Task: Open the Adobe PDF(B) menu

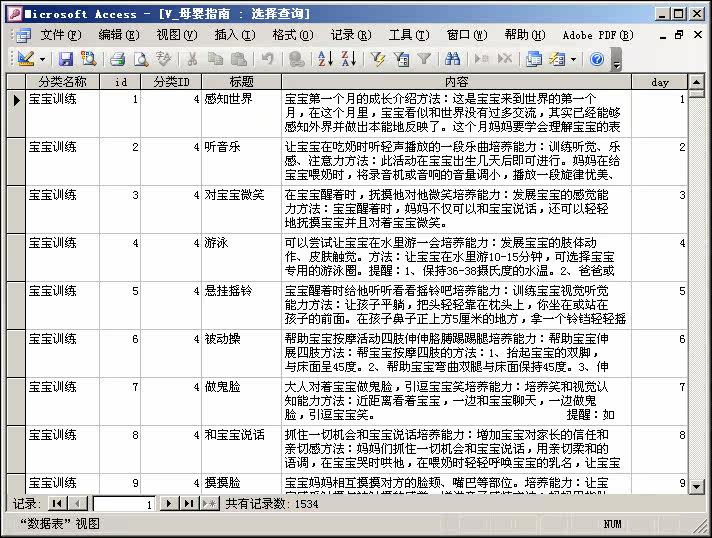Action: (x=598, y=35)
